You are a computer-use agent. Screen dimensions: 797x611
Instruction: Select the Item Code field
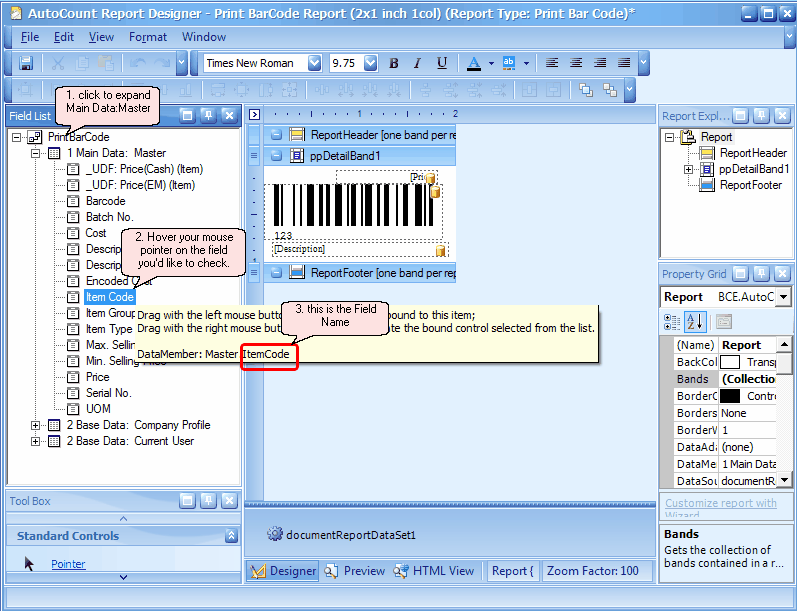pyautogui.click(x=109, y=297)
